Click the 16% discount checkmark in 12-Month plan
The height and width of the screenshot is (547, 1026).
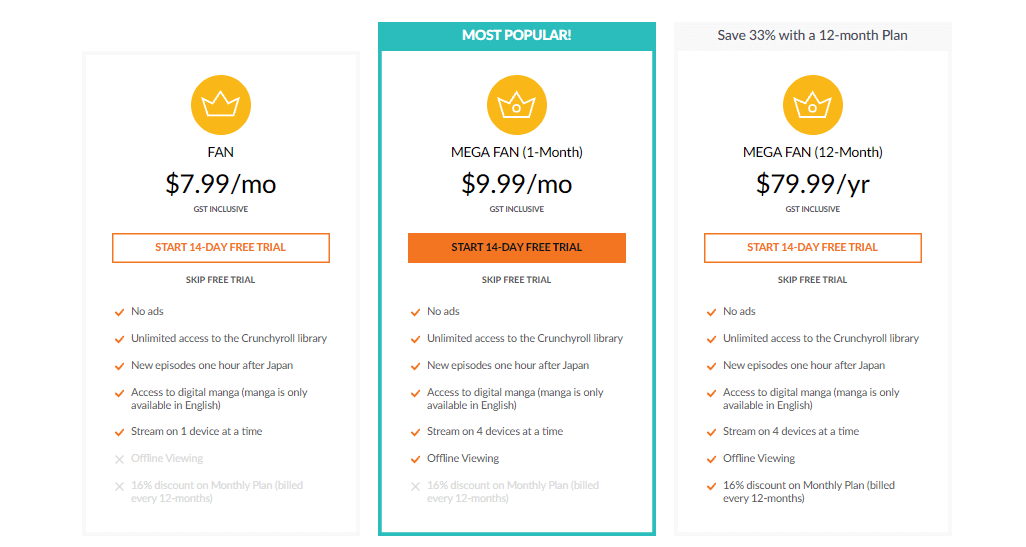click(711, 486)
